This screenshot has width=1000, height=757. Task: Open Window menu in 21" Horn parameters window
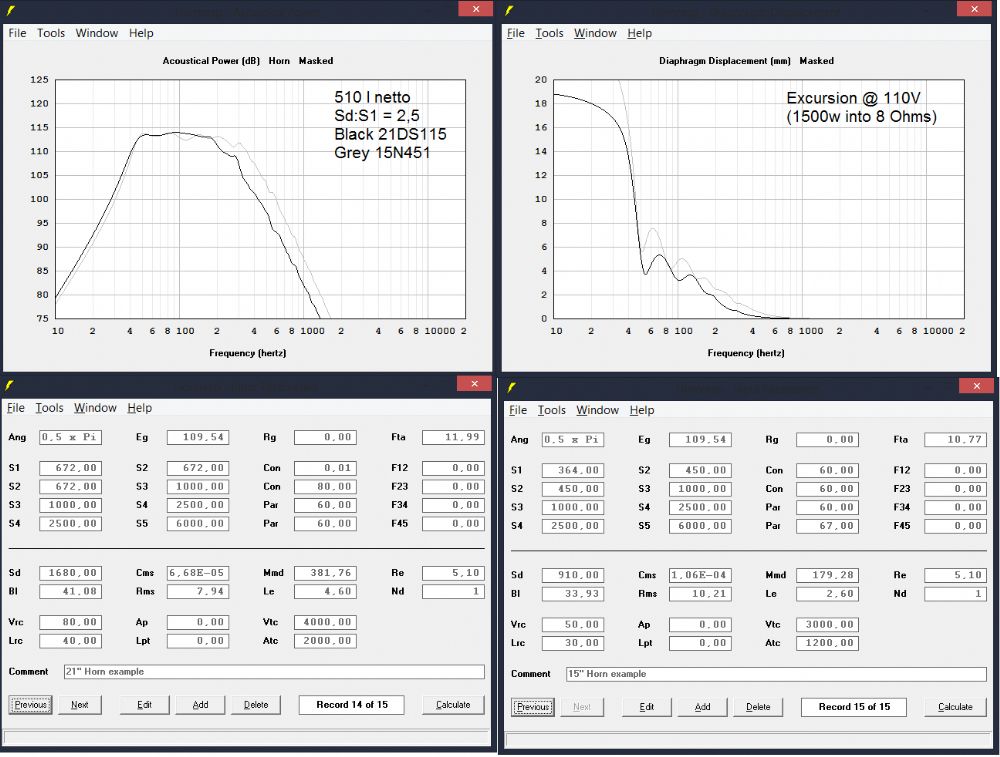(95, 408)
